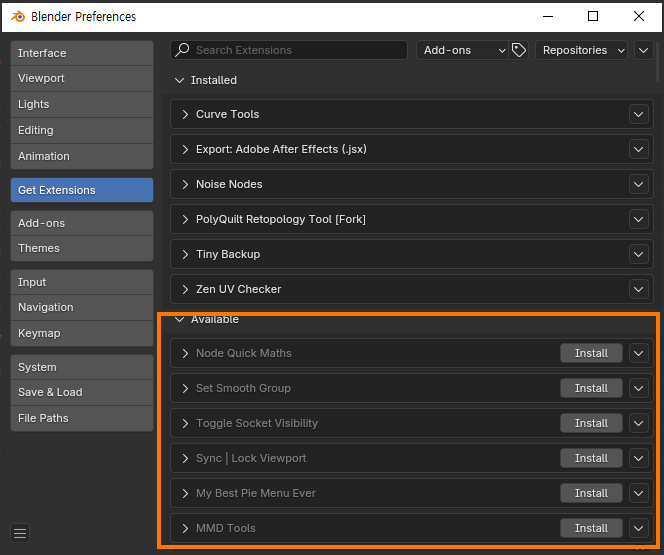
Task: Expand the Node Quick Maths entry
Action: pyautogui.click(x=185, y=353)
